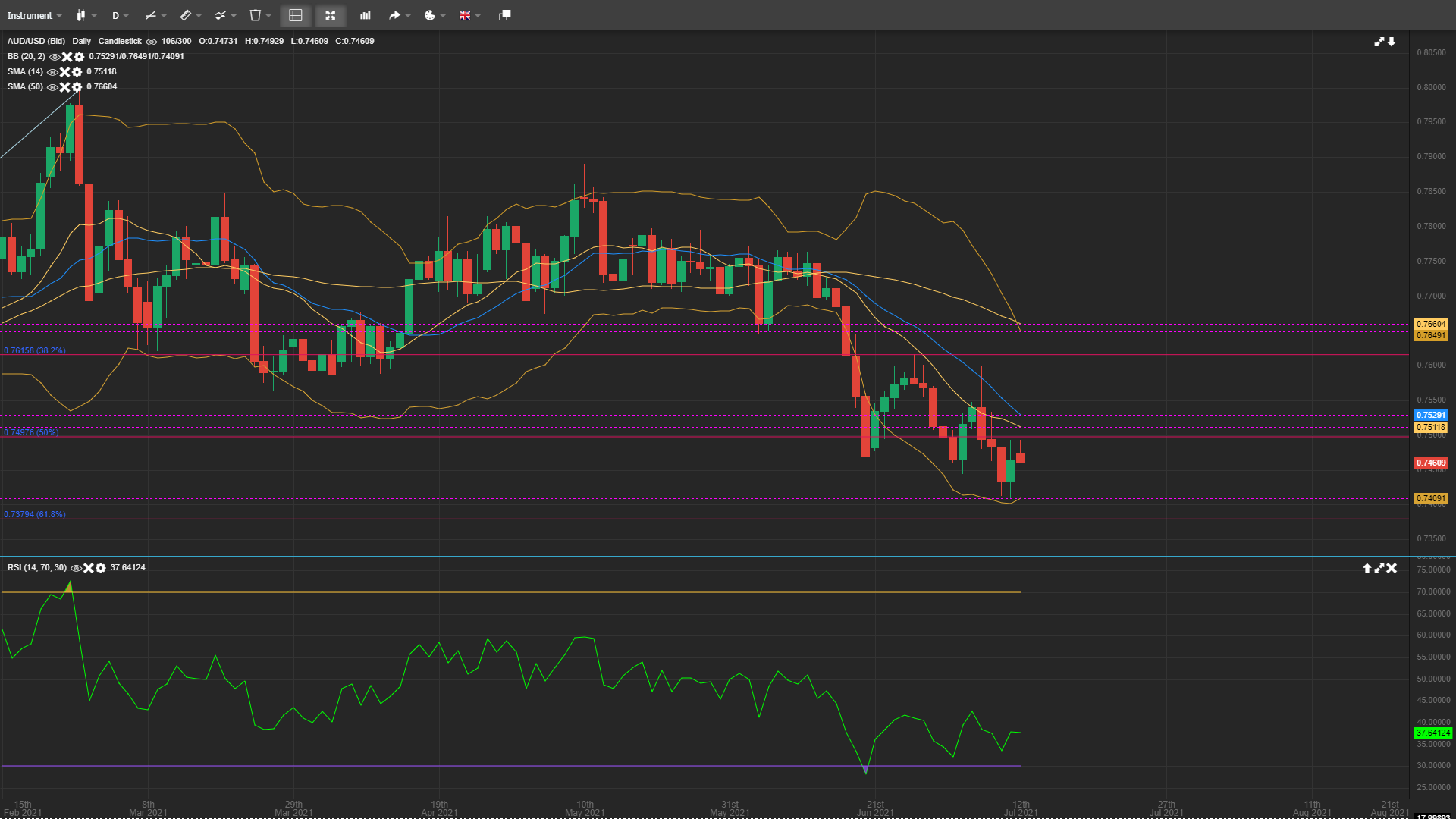This screenshot has width=1456, height=819.
Task: Open RSI (14, 70, 30) settings gear
Action: click(x=100, y=568)
